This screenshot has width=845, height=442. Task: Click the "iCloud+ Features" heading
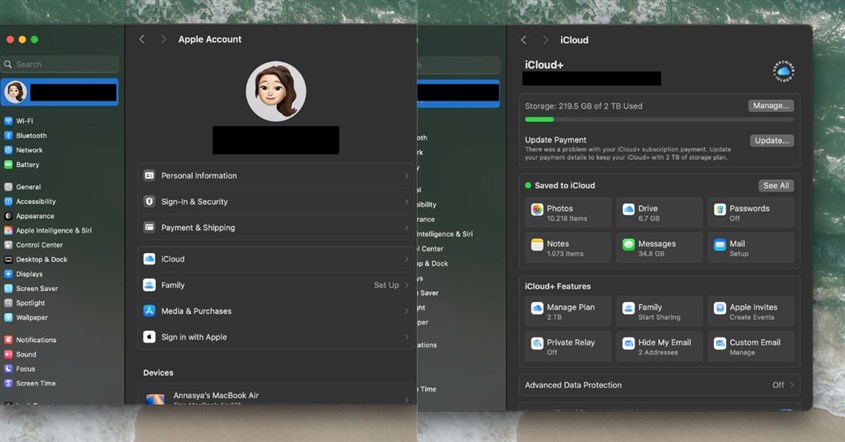coord(558,286)
